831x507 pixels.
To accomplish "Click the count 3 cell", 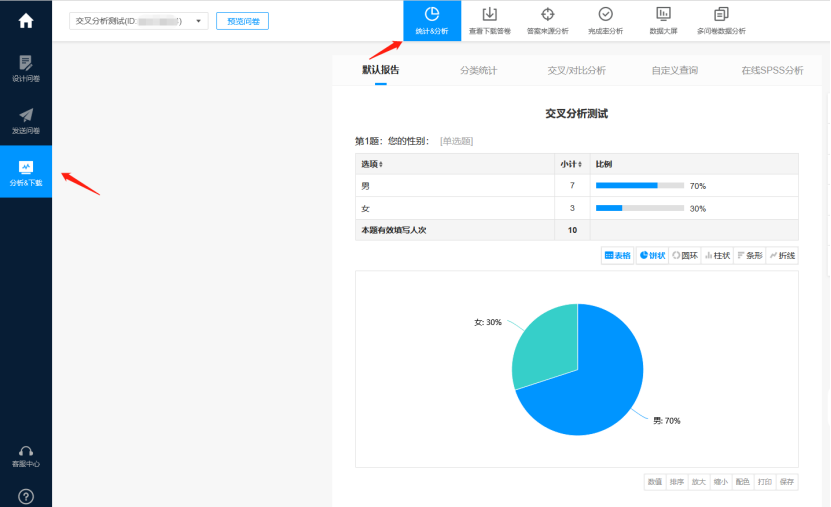I will (572, 208).
